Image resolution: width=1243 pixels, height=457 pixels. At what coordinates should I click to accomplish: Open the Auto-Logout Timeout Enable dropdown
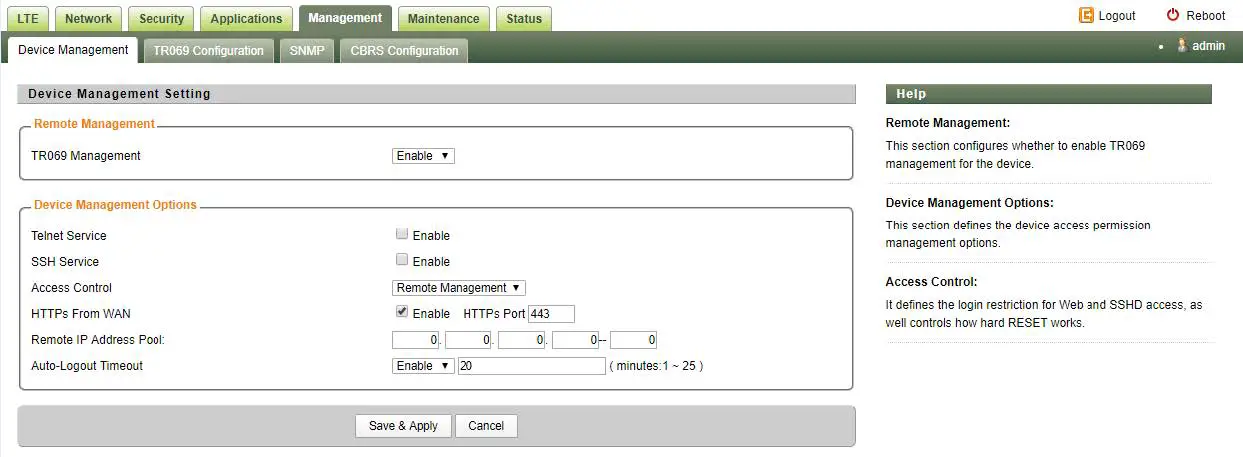click(x=423, y=366)
